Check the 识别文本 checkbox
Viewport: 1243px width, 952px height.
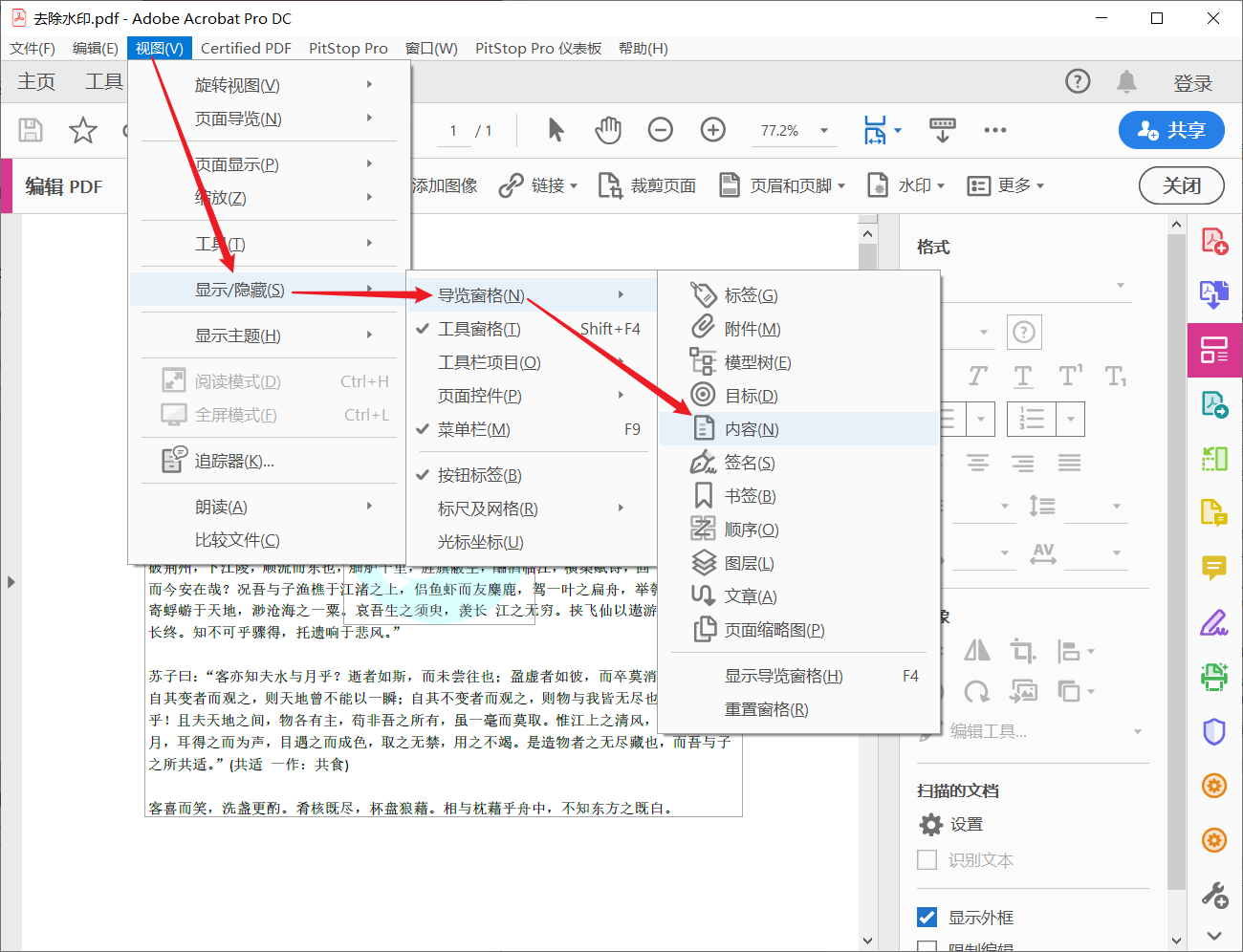tap(927, 860)
